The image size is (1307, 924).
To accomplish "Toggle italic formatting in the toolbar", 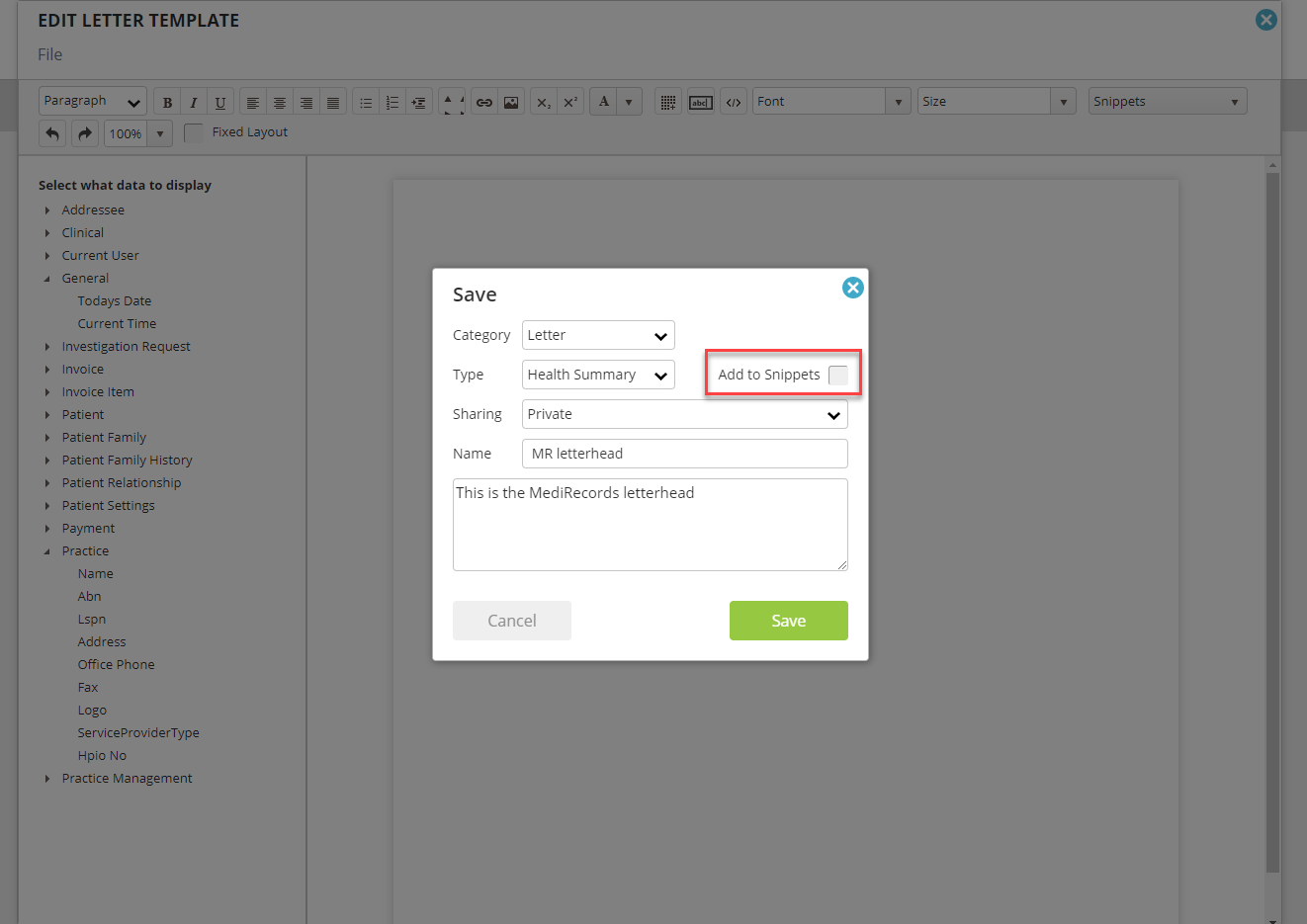I will [194, 102].
